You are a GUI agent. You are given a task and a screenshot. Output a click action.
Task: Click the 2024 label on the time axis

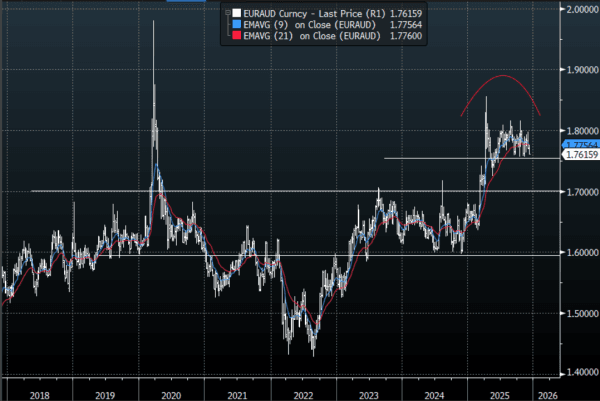coord(434,396)
